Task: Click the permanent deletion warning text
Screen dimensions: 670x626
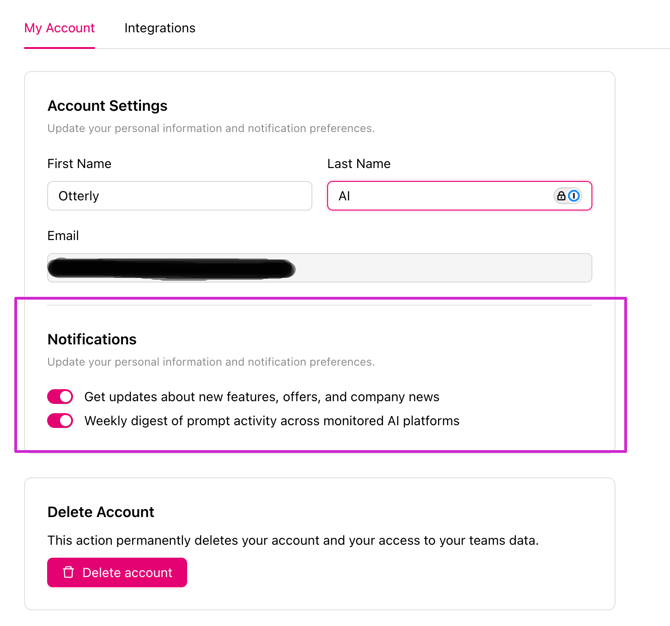Action: click(293, 541)
